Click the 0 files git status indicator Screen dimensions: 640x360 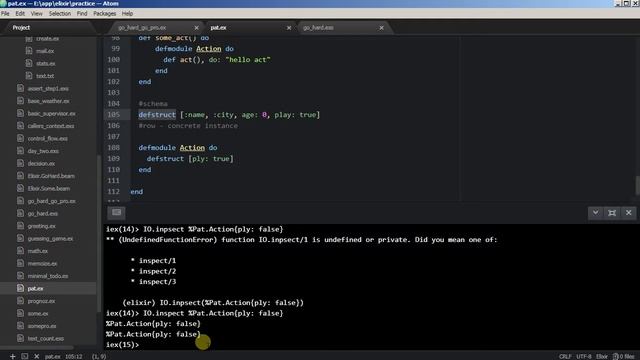624,357
